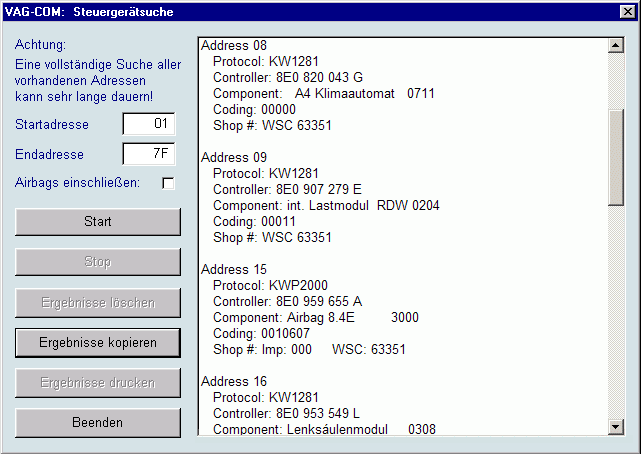Focus the Endadresse input box
Image resolution: width=641 pixels, height=454 pixels.
point(148,154)
